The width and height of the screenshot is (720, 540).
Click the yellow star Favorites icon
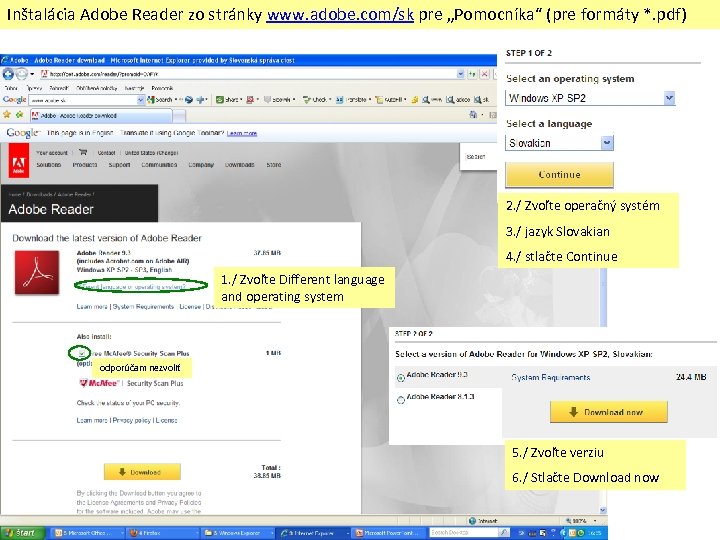pos(6,115)
